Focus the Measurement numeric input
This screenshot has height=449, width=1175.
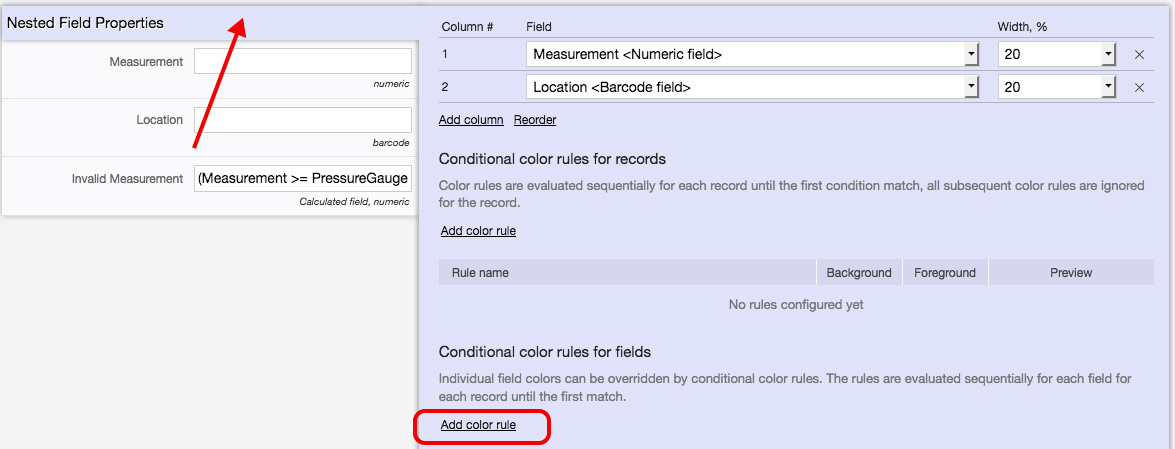tap(302, 62)
